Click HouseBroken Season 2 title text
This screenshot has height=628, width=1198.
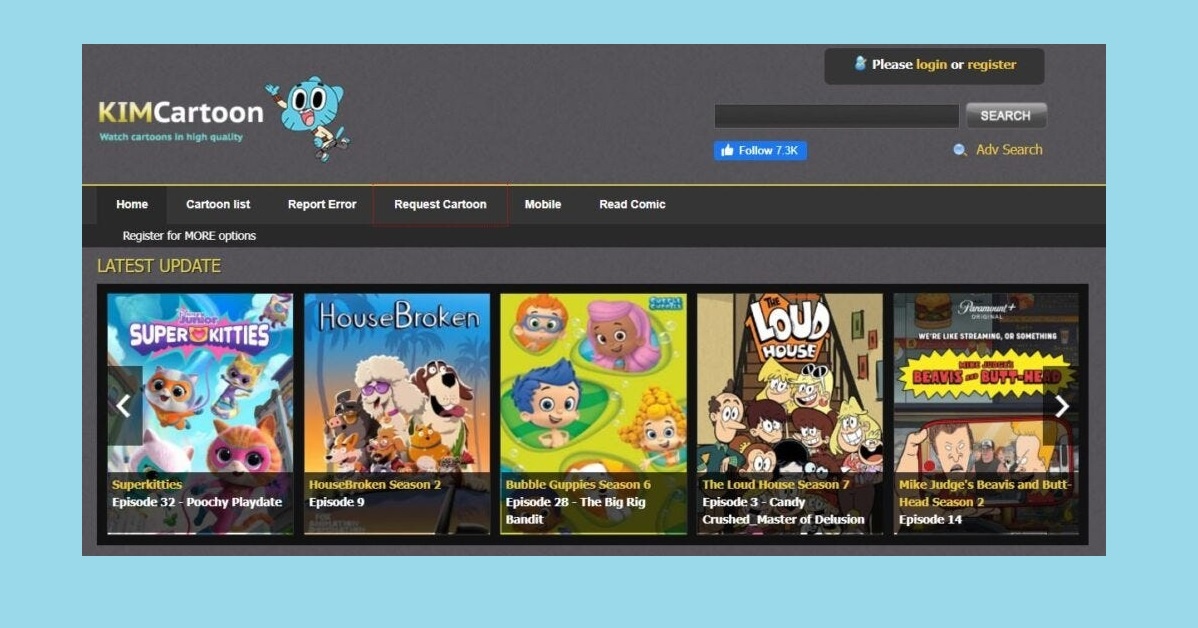(x=374, y=484)
